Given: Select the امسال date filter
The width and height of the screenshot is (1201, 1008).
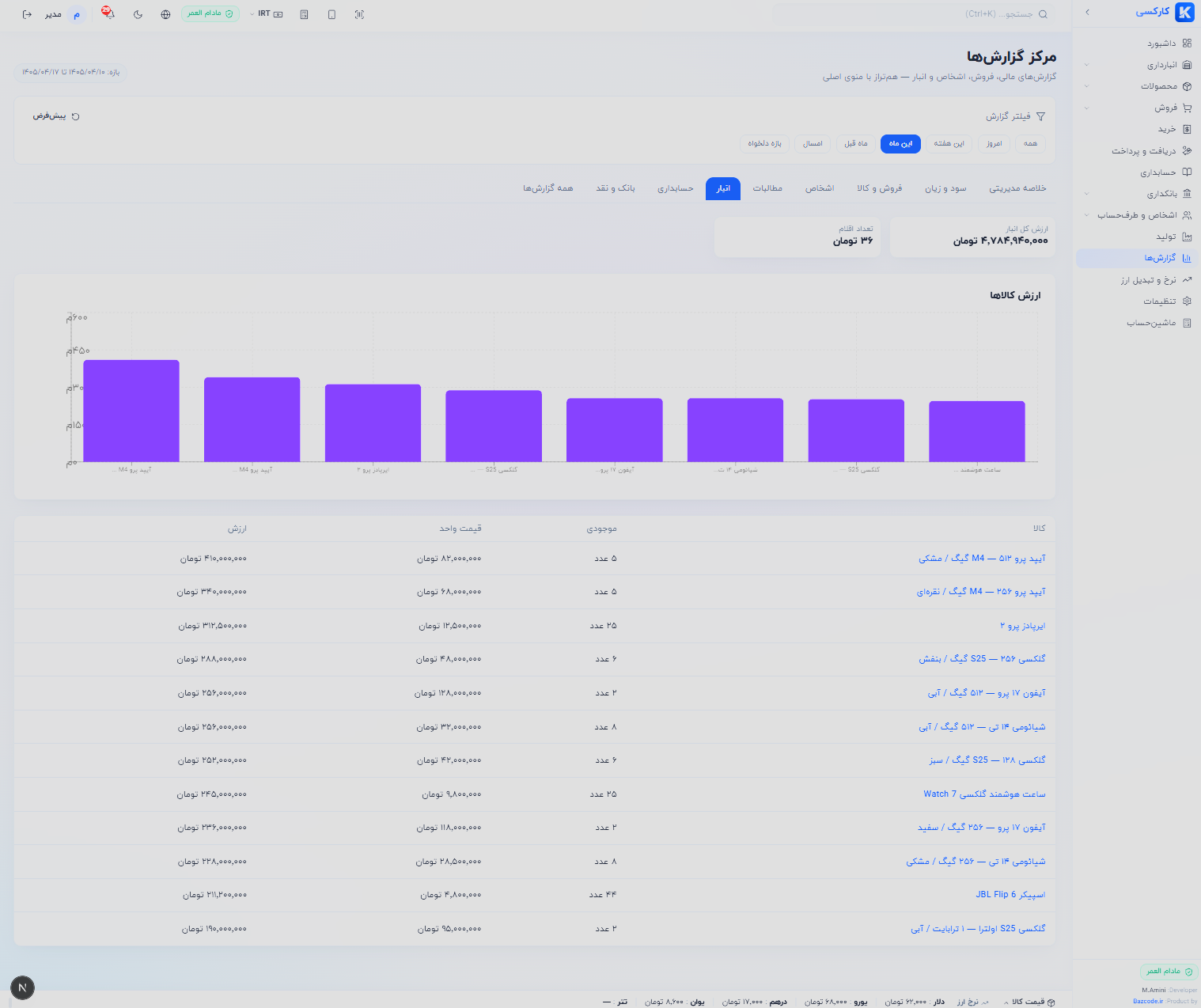Looking at the screenshot, I should (813, 143).
